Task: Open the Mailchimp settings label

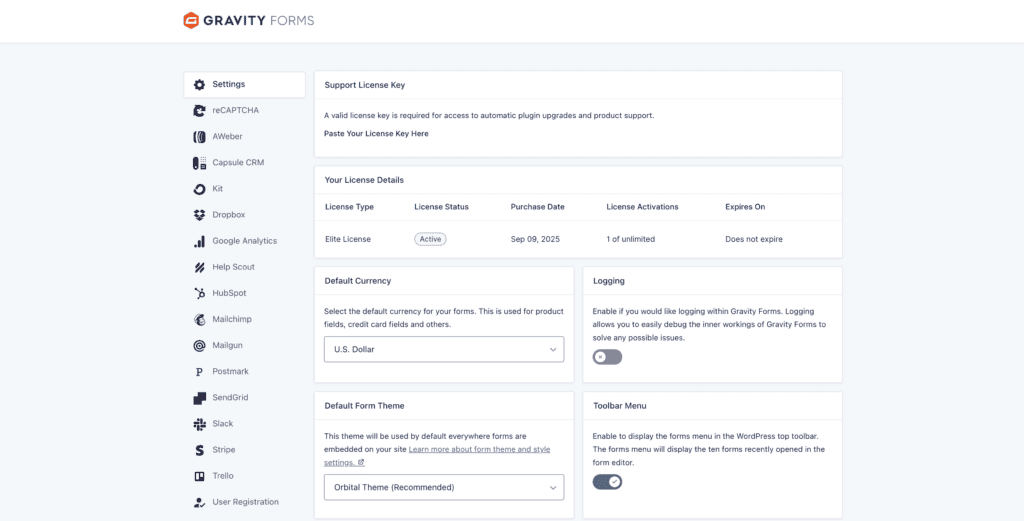Action: [x=232, y=319]
